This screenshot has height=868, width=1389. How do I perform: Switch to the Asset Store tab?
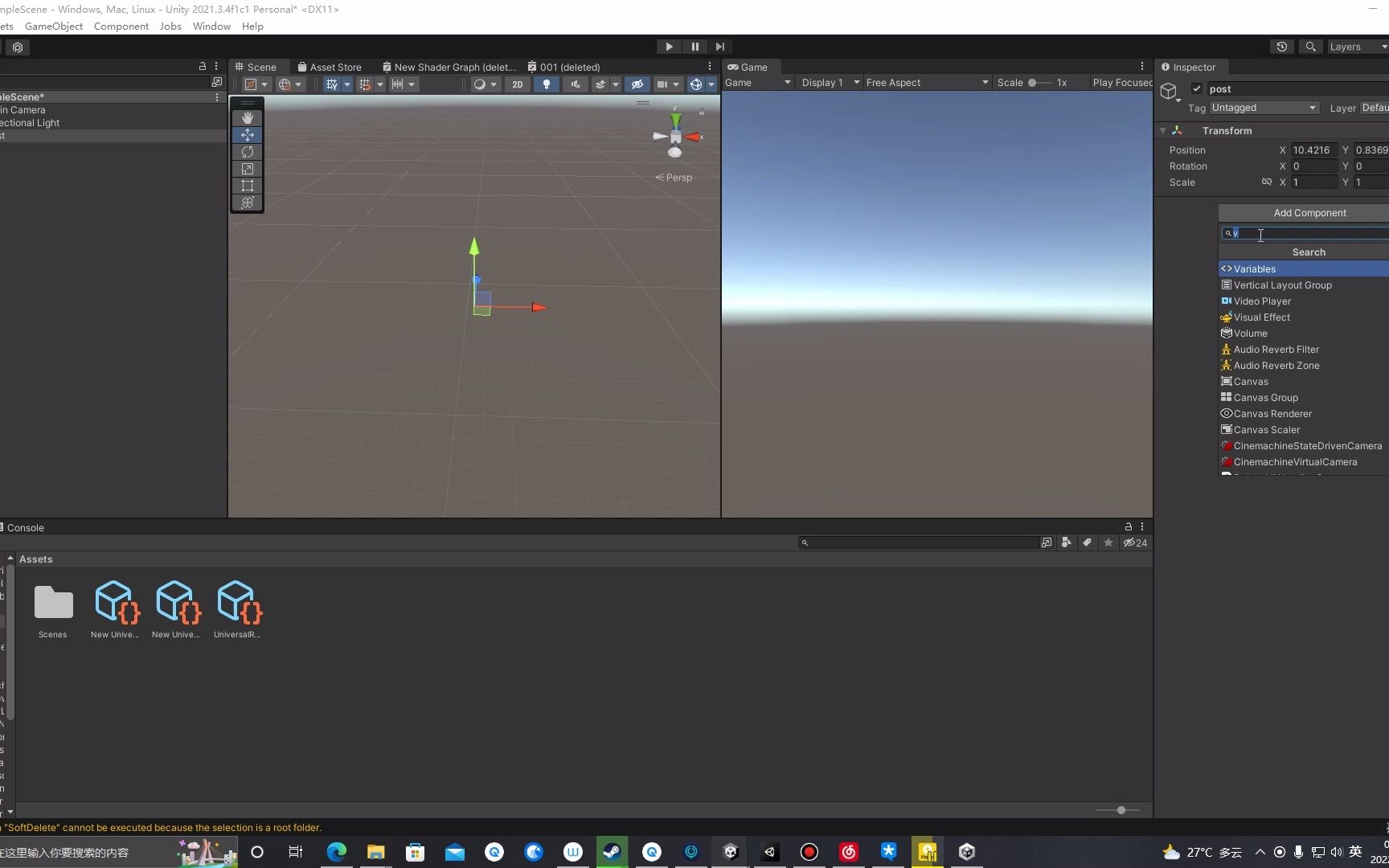click(330, 67)
